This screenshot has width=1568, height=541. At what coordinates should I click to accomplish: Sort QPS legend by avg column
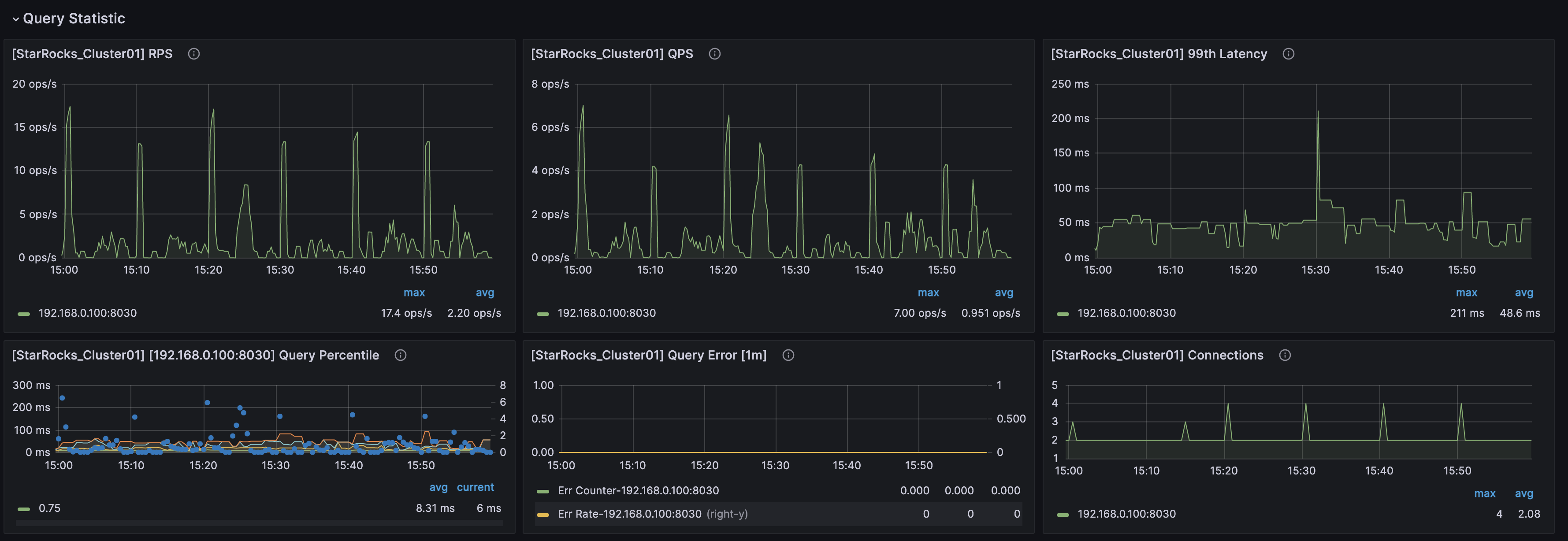[1004, 293]
